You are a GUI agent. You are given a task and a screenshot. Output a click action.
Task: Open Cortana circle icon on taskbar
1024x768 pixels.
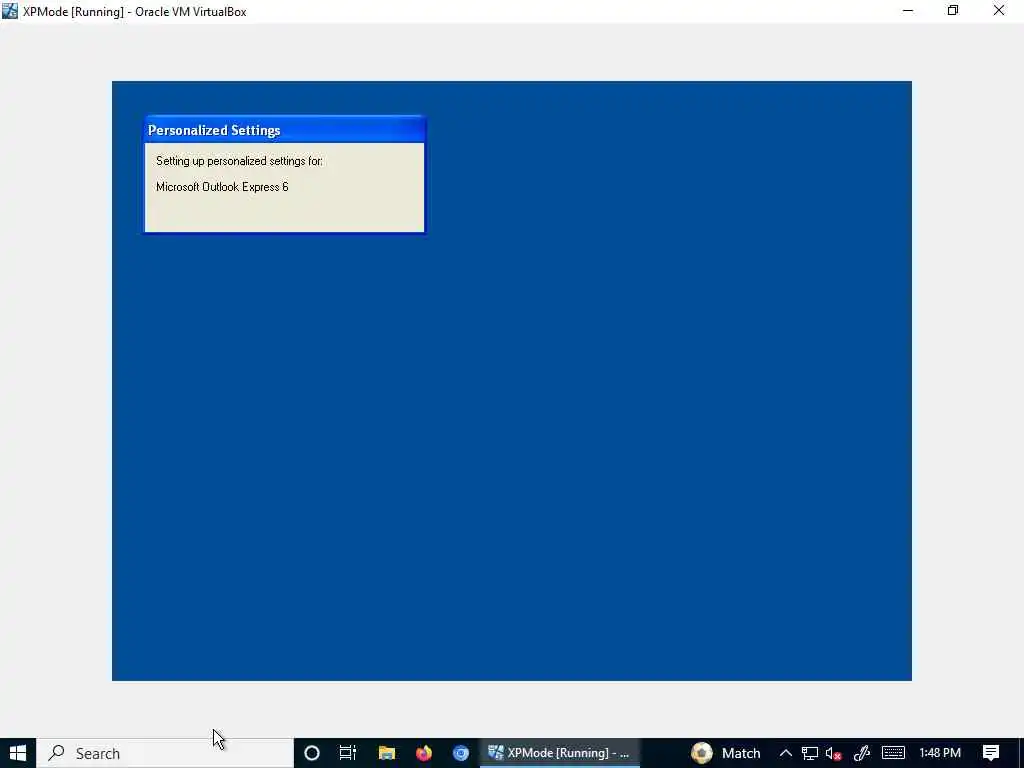(x=312, y=753)
